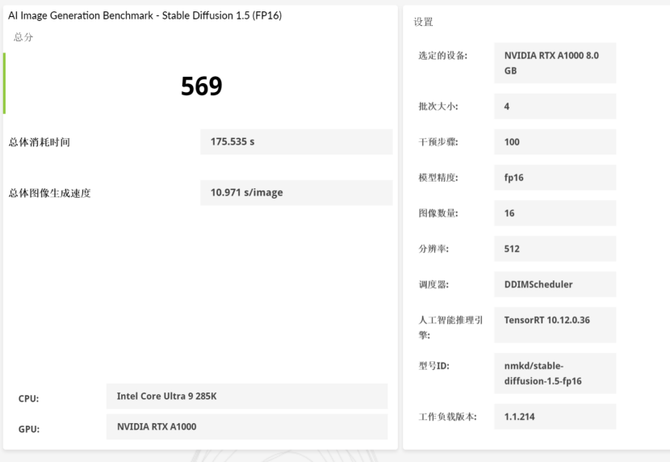Click the benchmark score 569
This screenshot has height=462, width=670.
[201, 86]
